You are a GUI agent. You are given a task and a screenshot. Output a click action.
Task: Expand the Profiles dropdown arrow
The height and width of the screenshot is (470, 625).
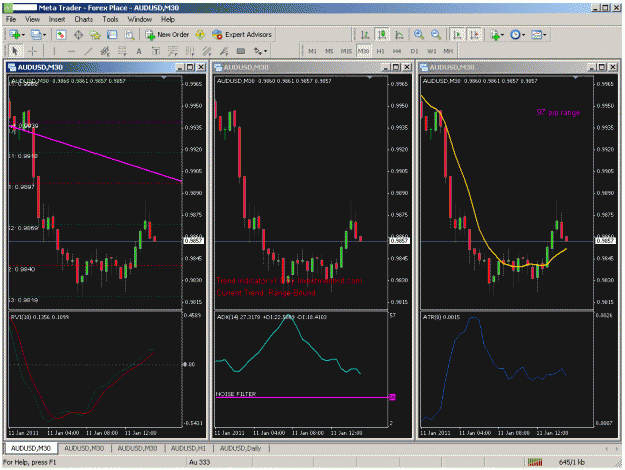pos(45,35)
